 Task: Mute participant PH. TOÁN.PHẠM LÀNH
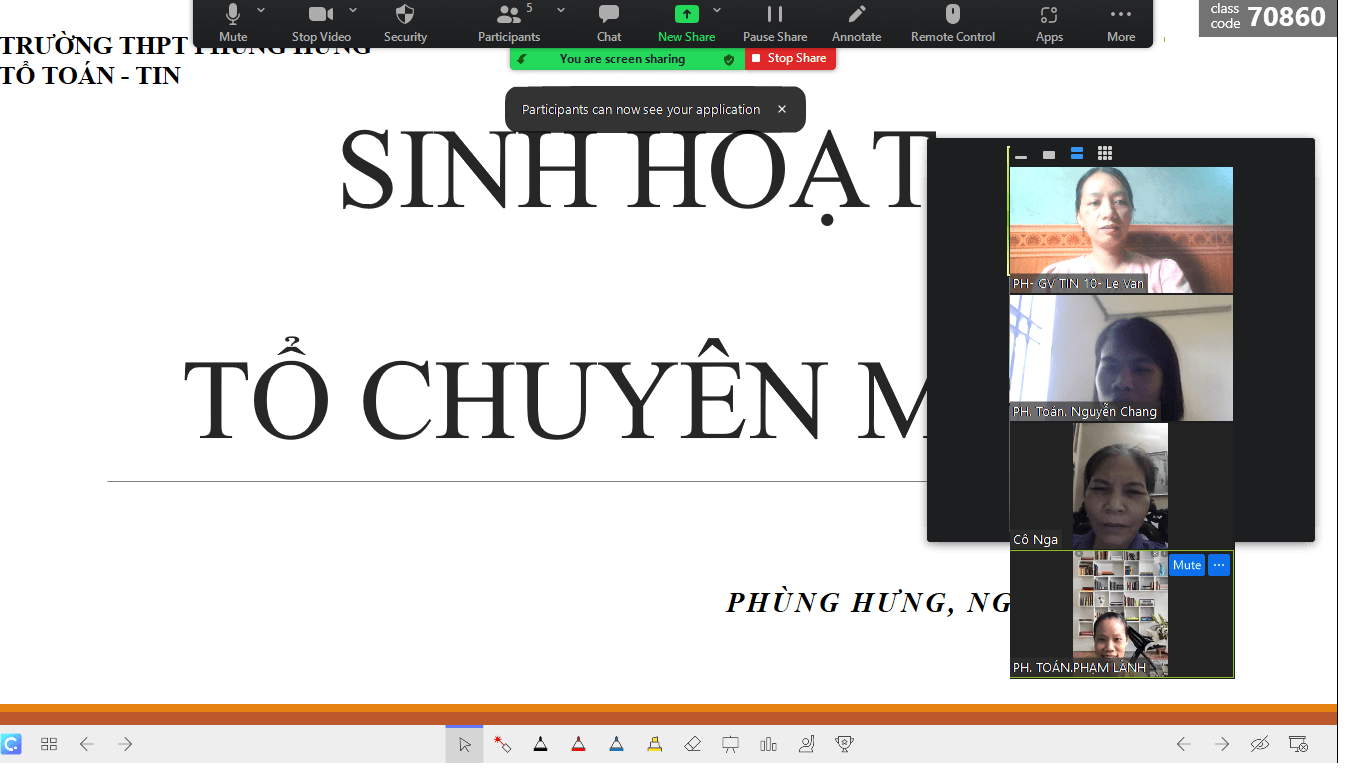(x=1187, y=565)
